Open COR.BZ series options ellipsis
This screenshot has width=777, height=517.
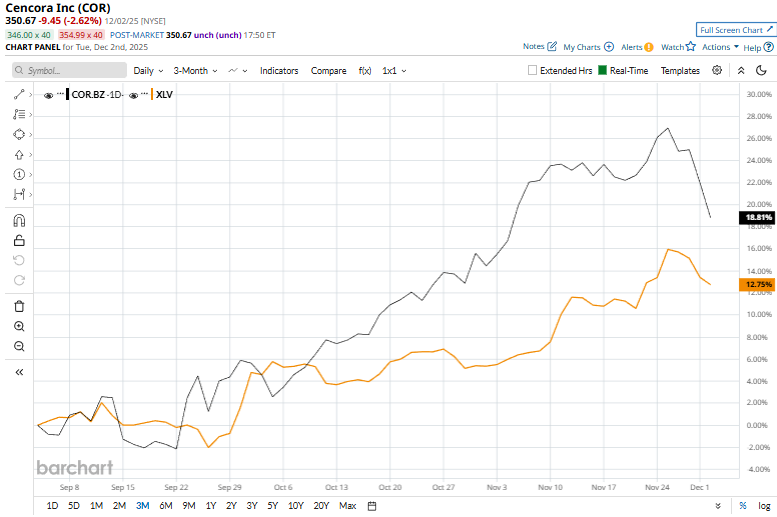[x=60, y=94]
